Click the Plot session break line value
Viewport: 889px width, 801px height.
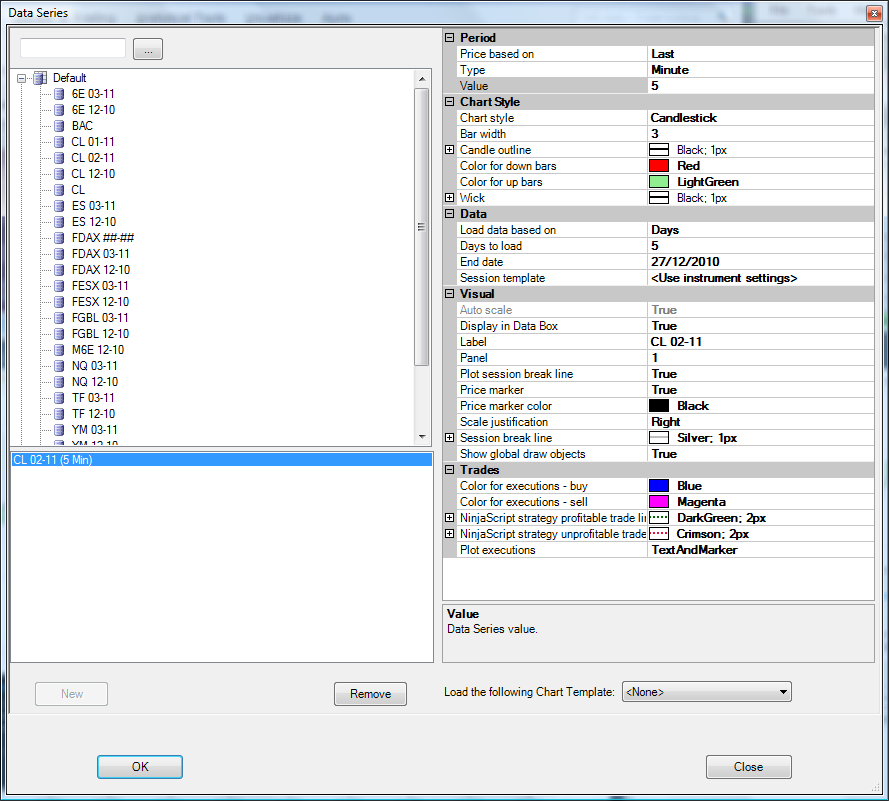point(761,374)
